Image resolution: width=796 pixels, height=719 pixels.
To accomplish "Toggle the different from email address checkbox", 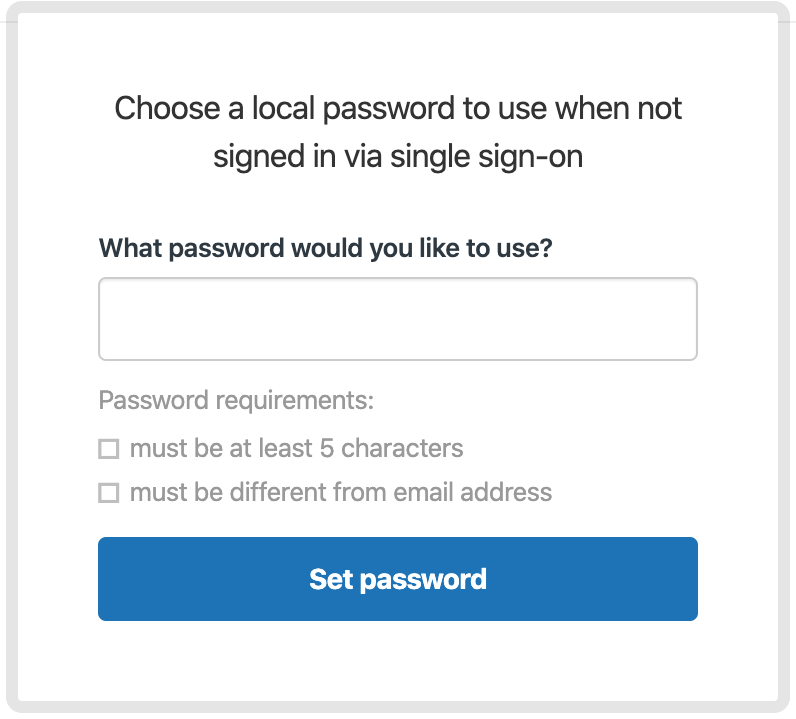I will (x=109, y=493).
